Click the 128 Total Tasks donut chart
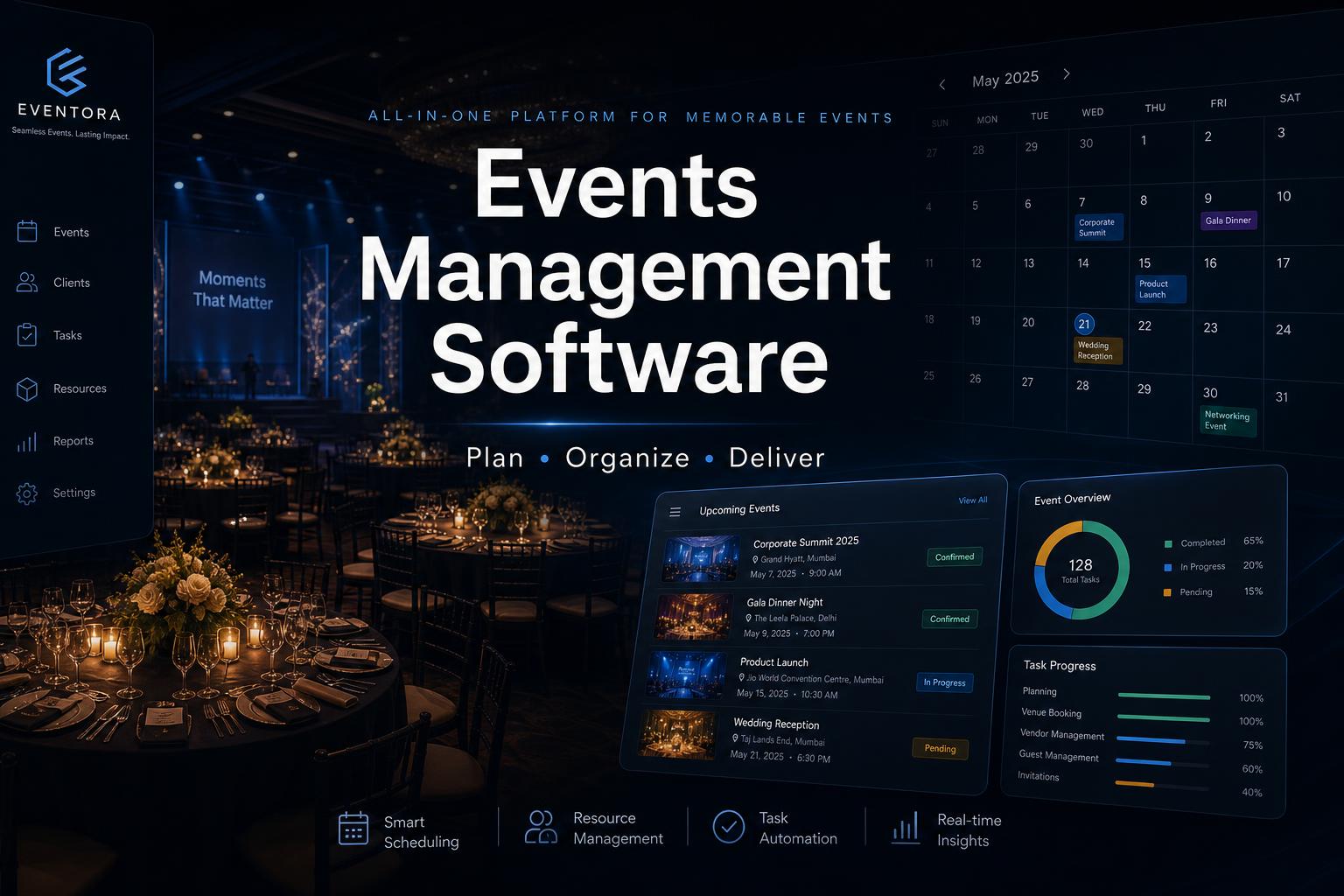The image size is (1344, 896). click(1081, 570)
